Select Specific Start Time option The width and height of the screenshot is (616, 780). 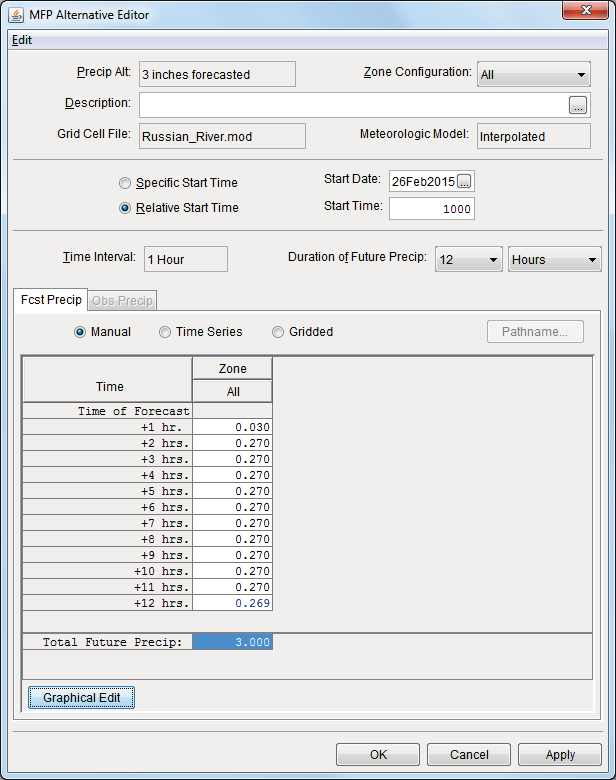click(x=125, y=183)
